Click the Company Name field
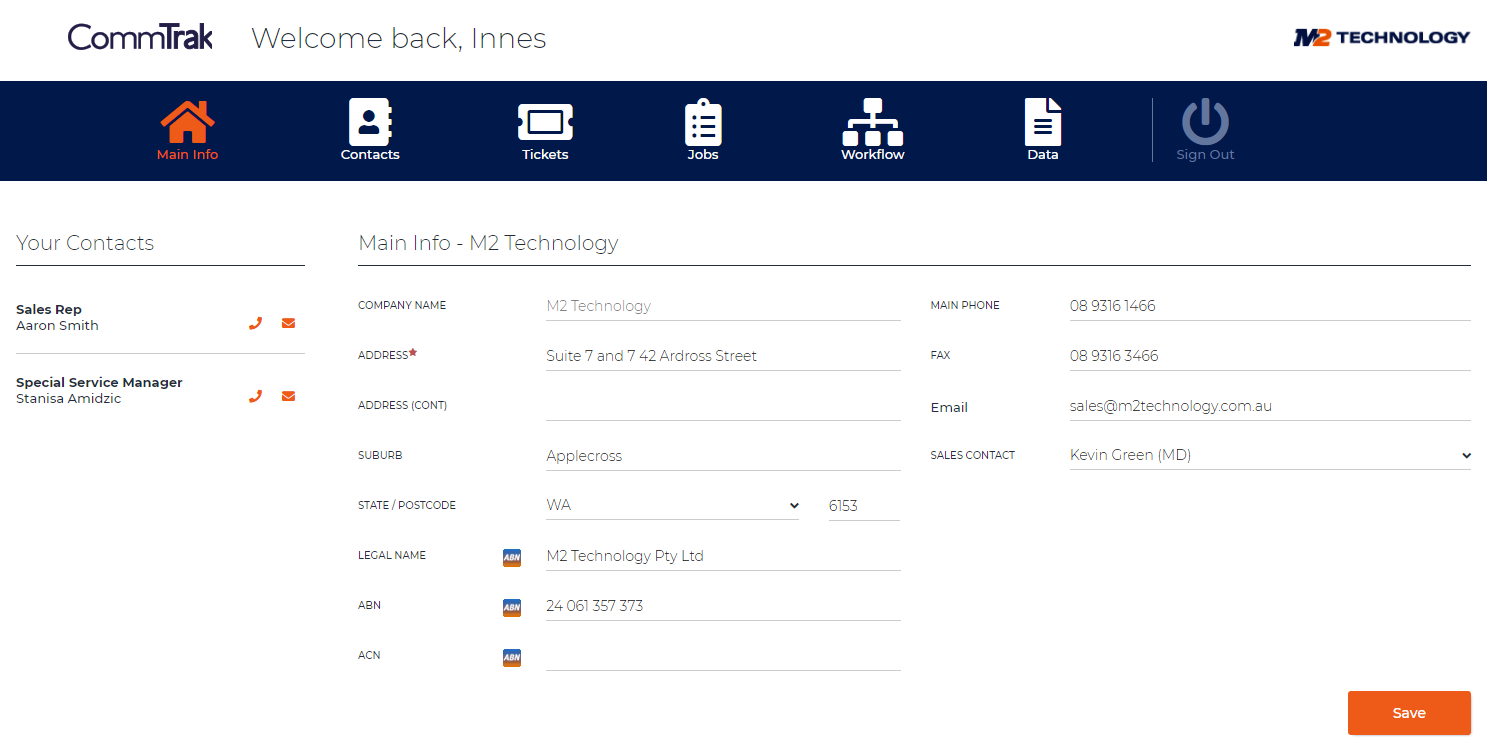 click(x=723, y=306)
